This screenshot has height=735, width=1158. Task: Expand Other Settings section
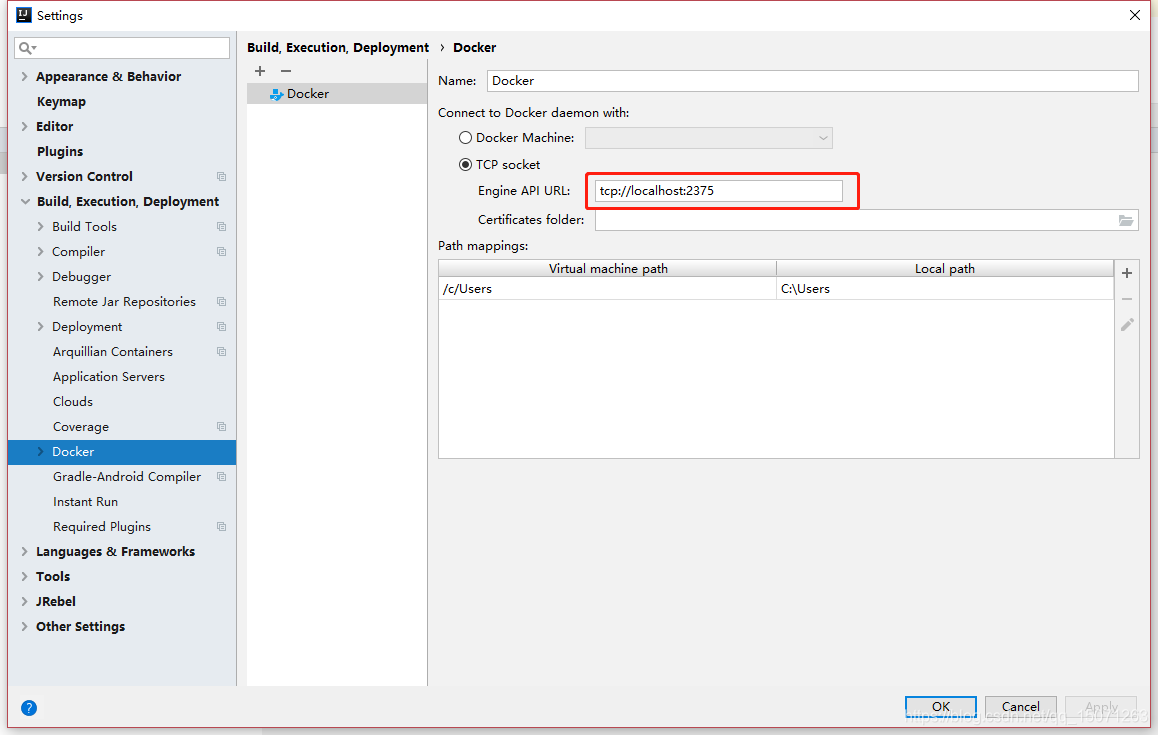[24, 626]
